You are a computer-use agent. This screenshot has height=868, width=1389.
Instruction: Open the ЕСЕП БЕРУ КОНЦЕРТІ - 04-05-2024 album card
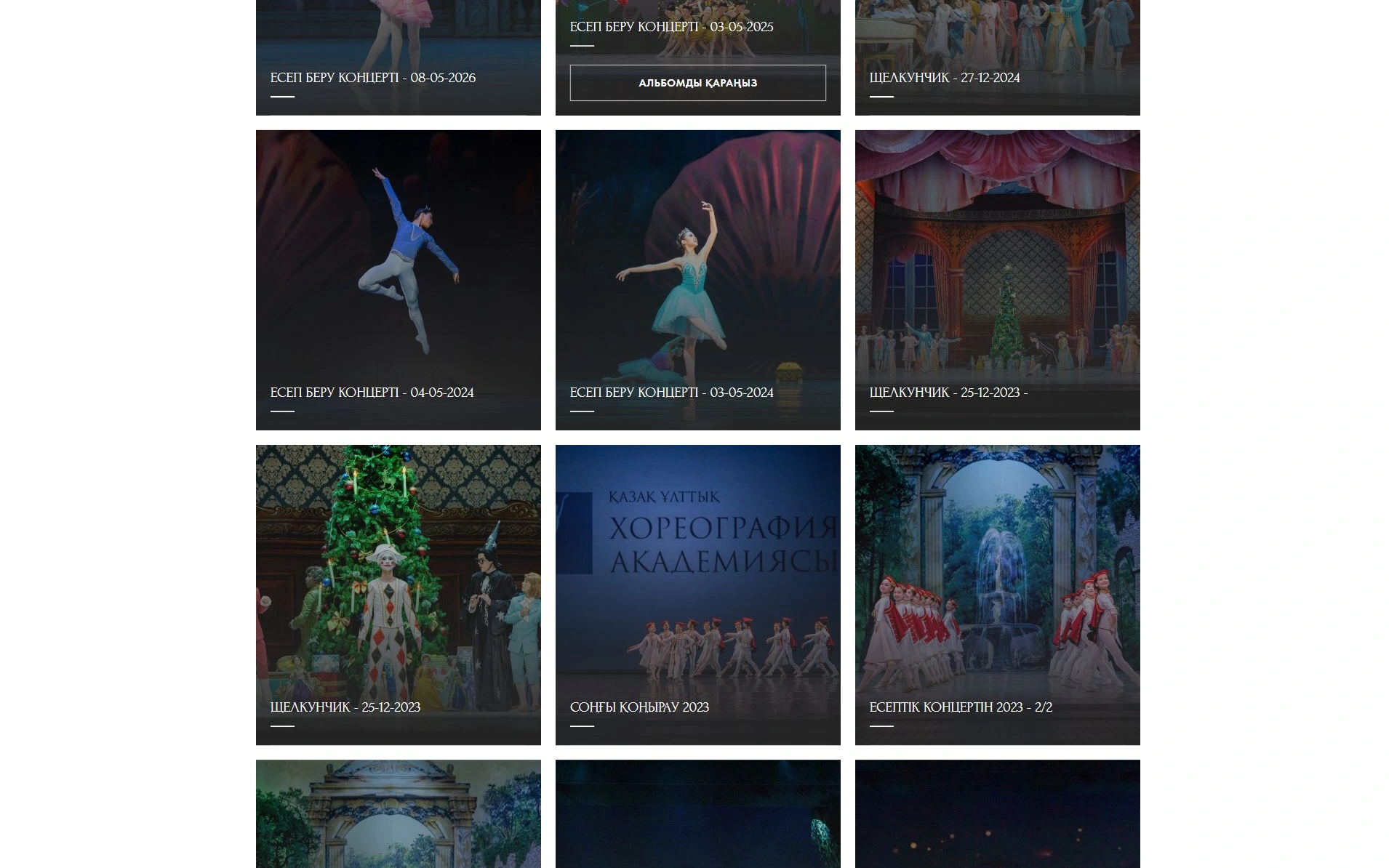(x=398, y=280)
